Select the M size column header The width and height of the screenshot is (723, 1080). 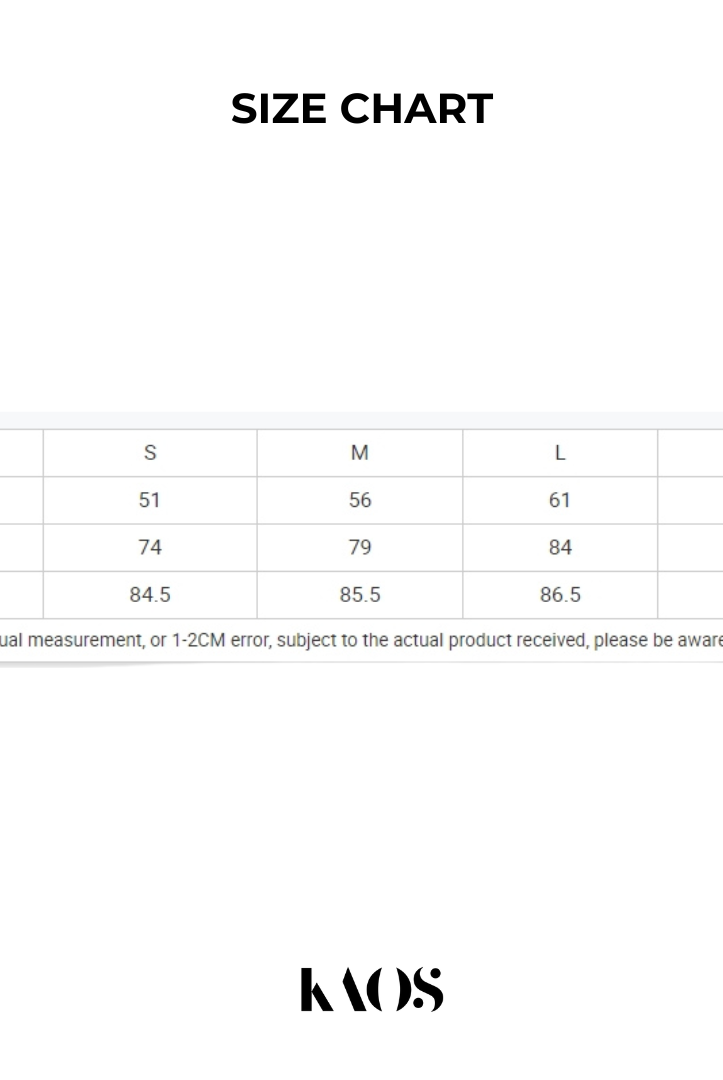click(x=360, y=453)
